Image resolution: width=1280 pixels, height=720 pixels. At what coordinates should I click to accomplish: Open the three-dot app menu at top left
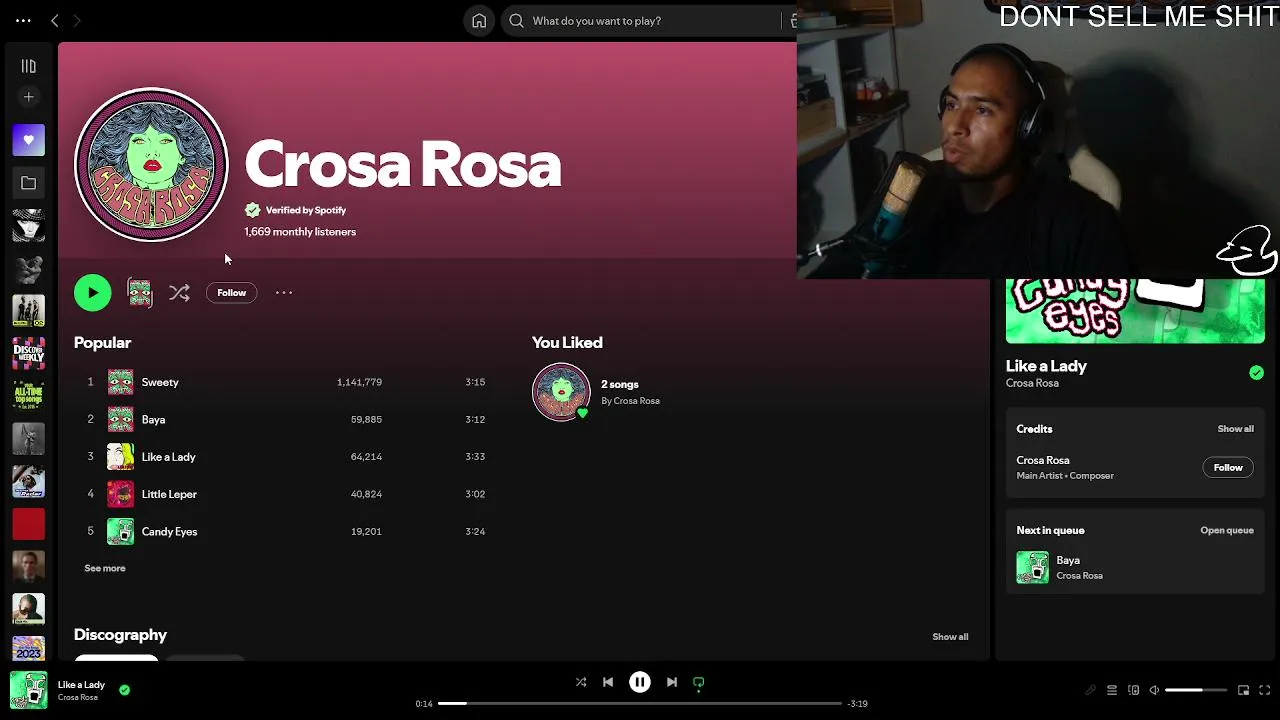point(23,20)
